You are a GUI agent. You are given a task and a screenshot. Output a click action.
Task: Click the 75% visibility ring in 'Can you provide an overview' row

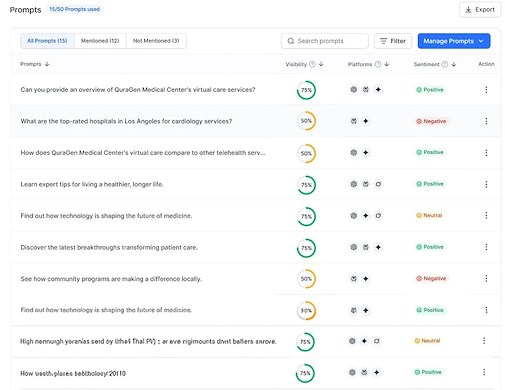tap(306, 90)
